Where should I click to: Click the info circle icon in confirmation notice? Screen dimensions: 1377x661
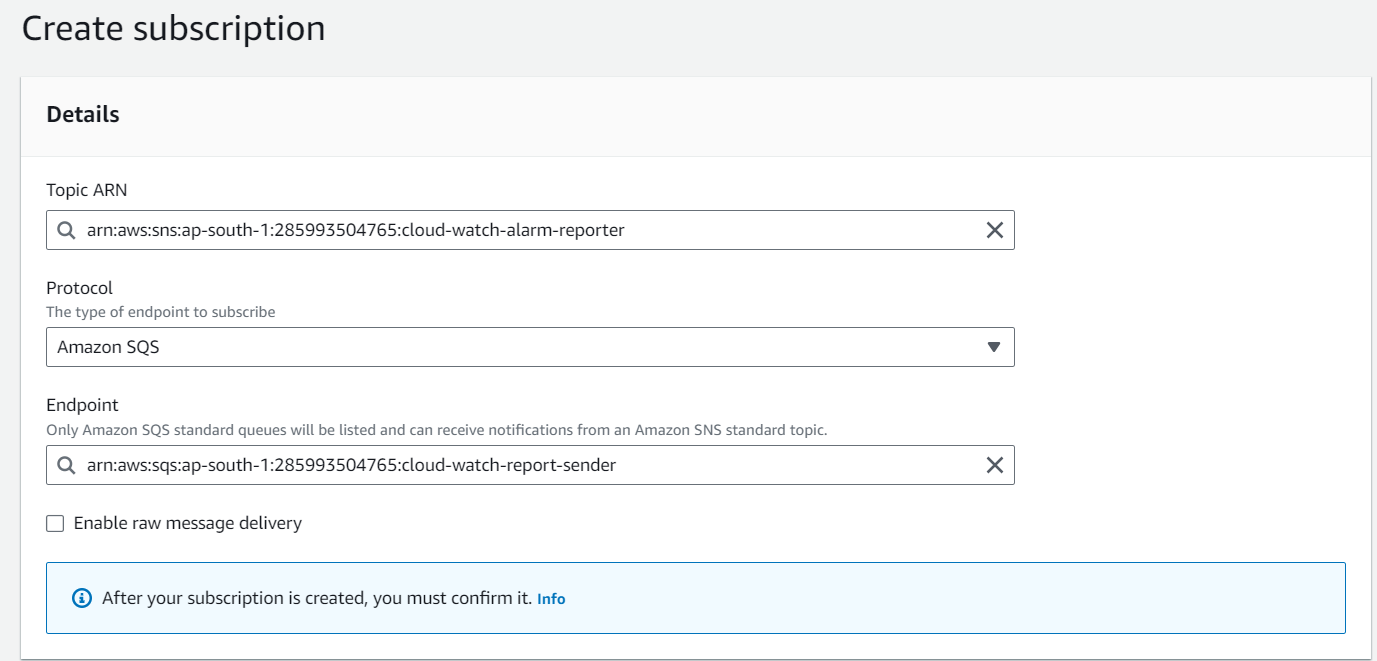(82, 598)
